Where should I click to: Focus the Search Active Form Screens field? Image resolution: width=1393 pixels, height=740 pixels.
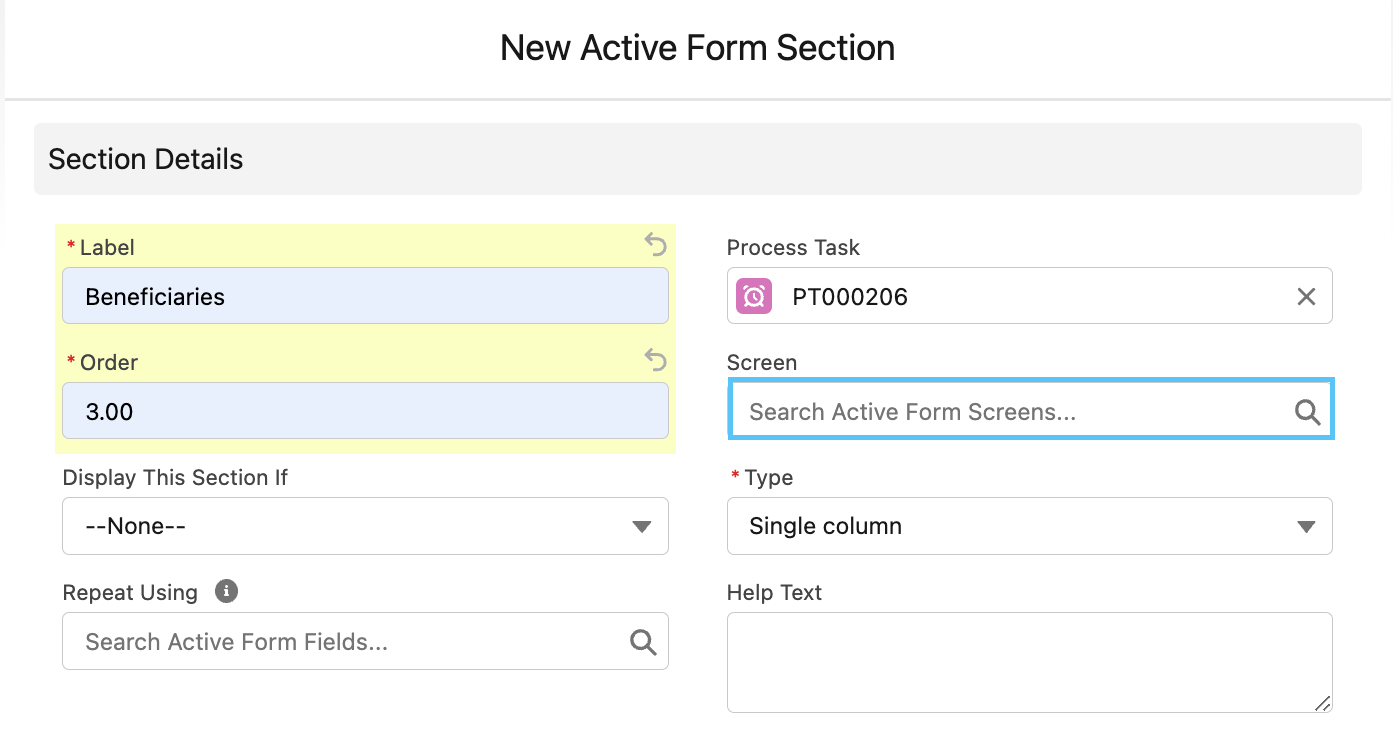pyautogui.click(x=1000, y=410)
